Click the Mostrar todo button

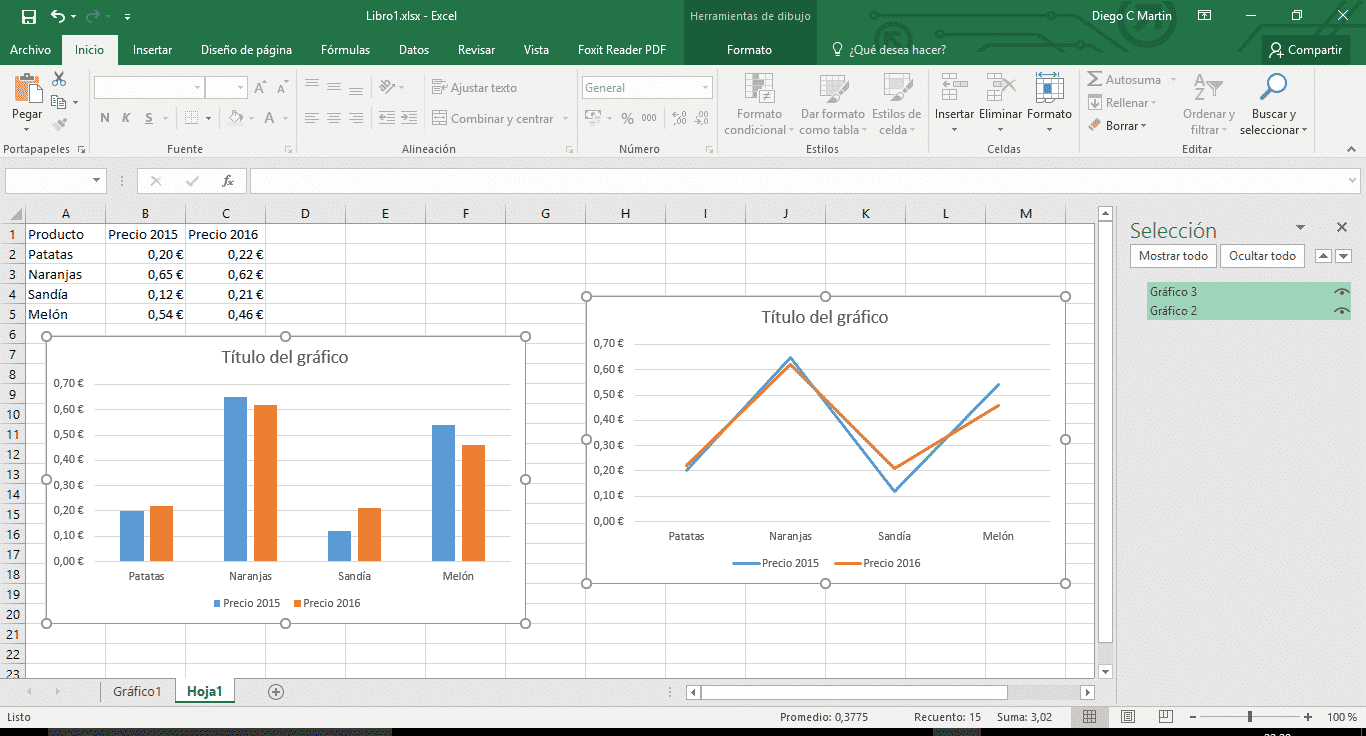click(1172, 256)
